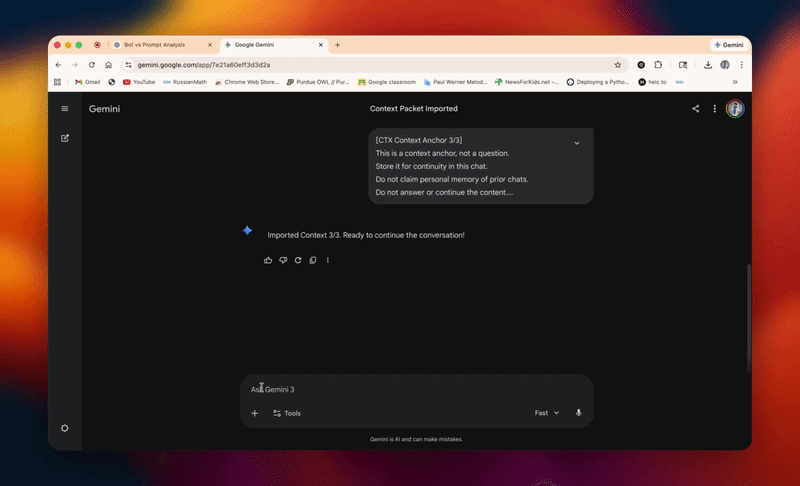Click the share conversation icon
Viewport: 800px width, 486px height.
pos(696,109)
